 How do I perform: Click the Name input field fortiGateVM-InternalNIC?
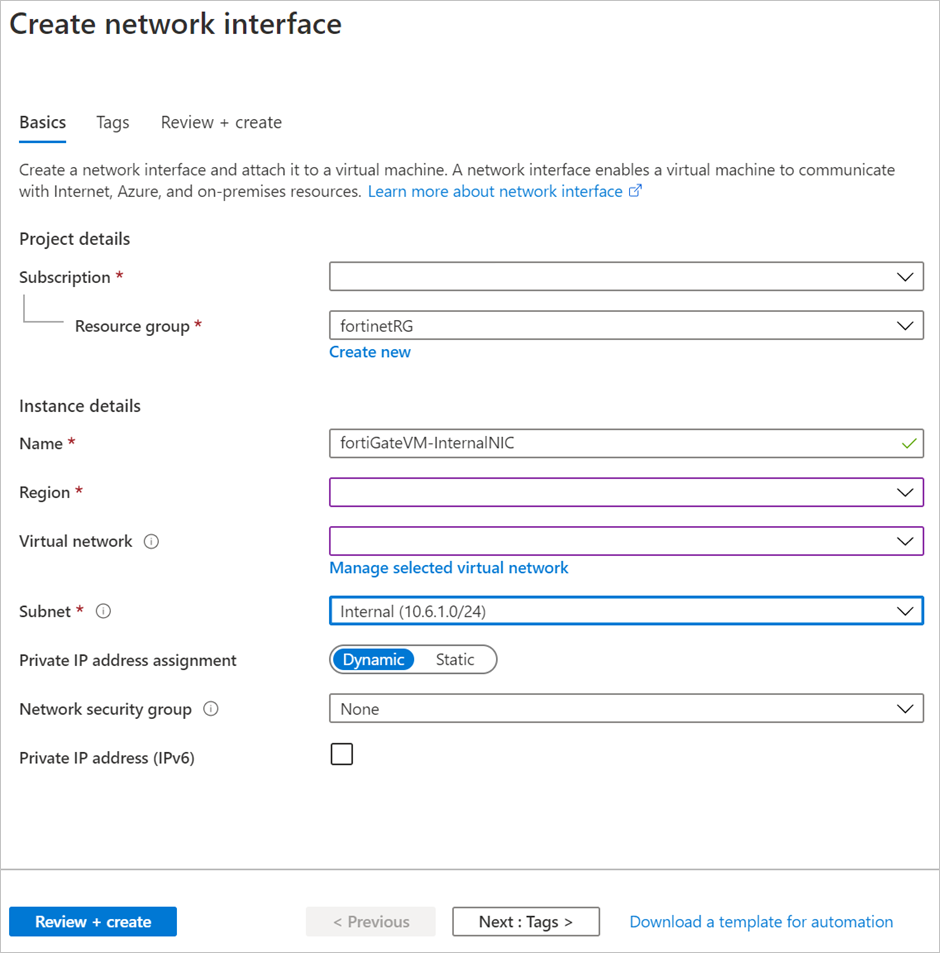[626, 444]
